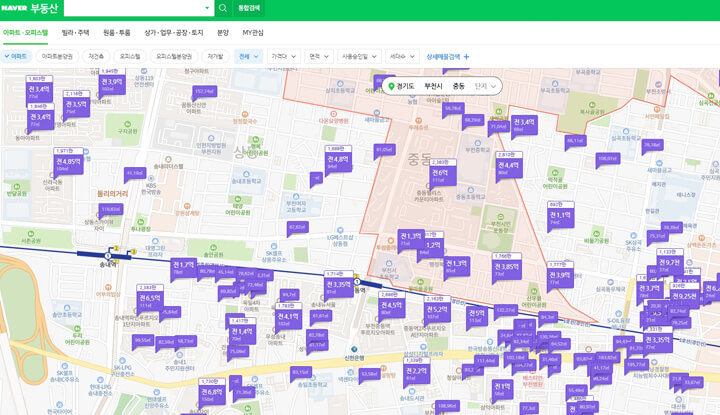Click the 비둘기공원 park icon

point(596,234)
